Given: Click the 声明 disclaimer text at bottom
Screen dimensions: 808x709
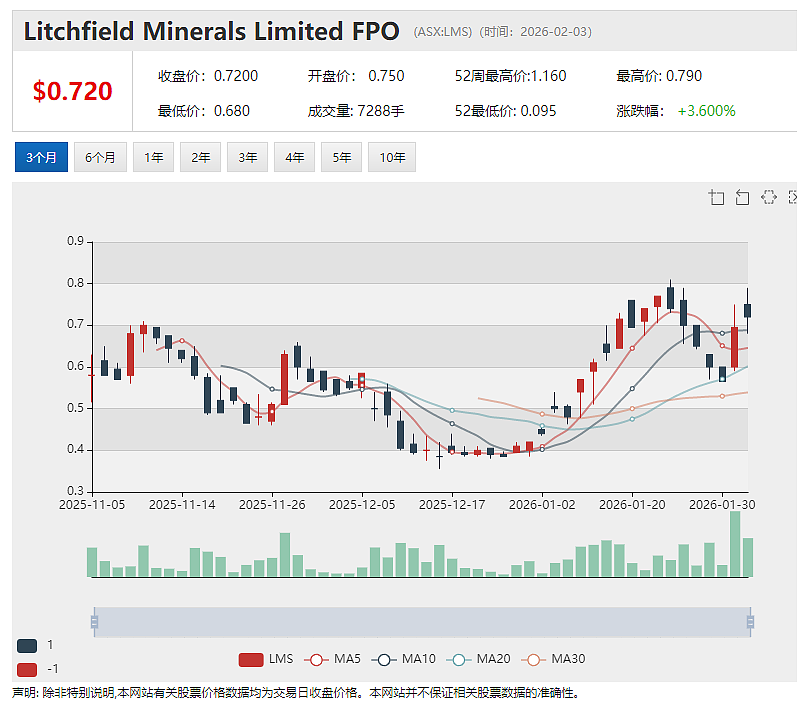Looking at the screenshot, I should (296, 693).
